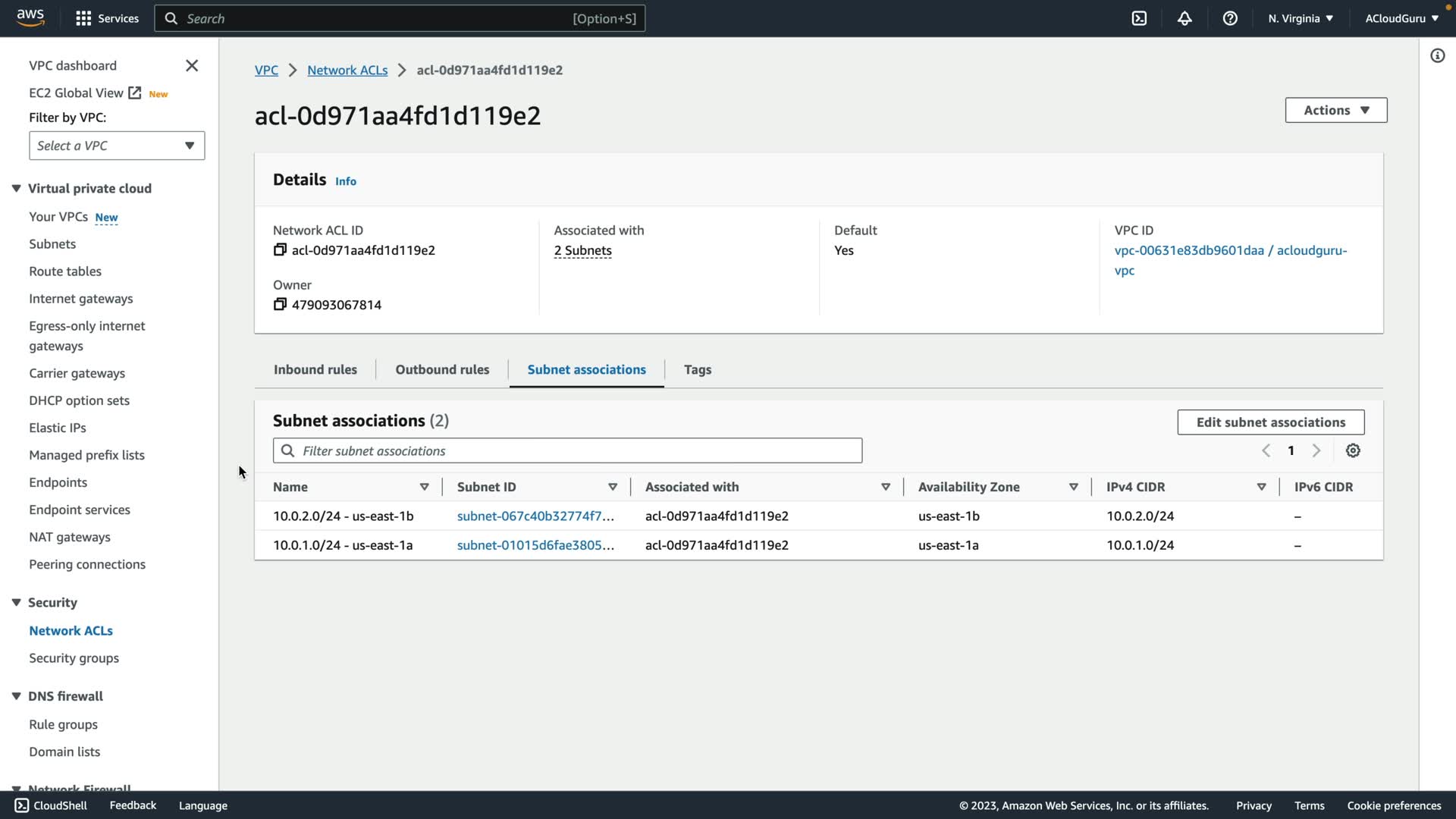
Task: Open the notifications bell
Action: pyautogui.click(x=1185, y=18)
